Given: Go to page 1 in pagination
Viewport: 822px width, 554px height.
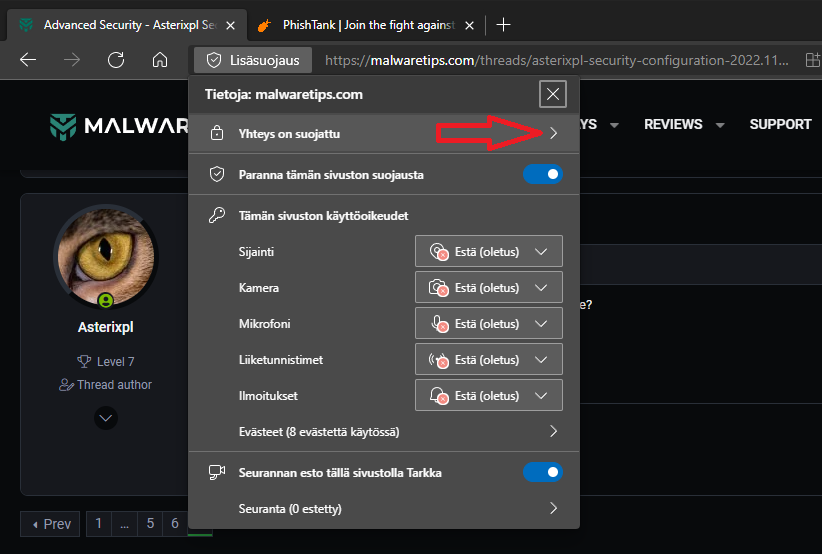Looking at the screenshot, I should click(99, 524).
